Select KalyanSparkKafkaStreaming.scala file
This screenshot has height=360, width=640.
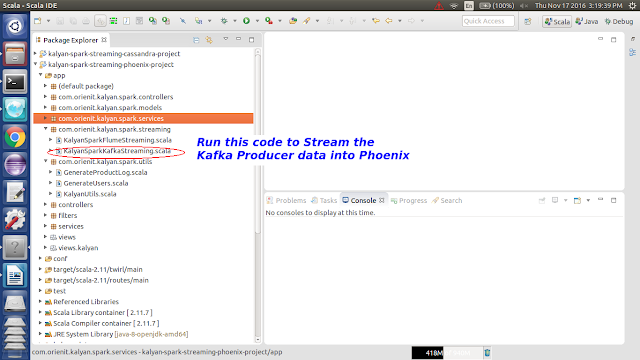coord(117,151)
